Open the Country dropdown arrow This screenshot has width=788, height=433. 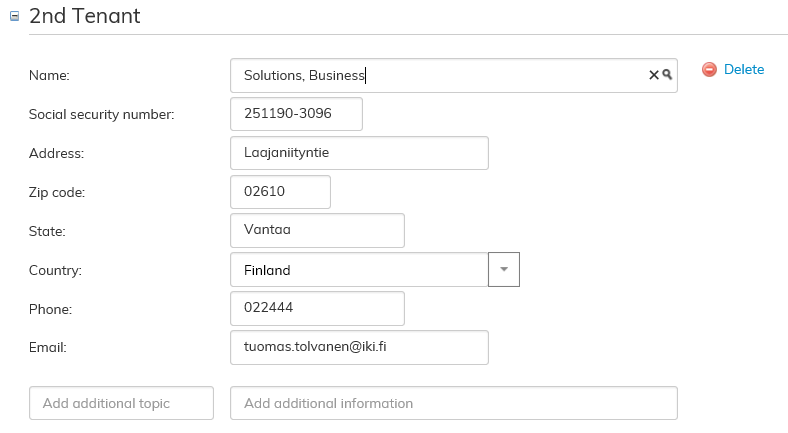point(504,270)
